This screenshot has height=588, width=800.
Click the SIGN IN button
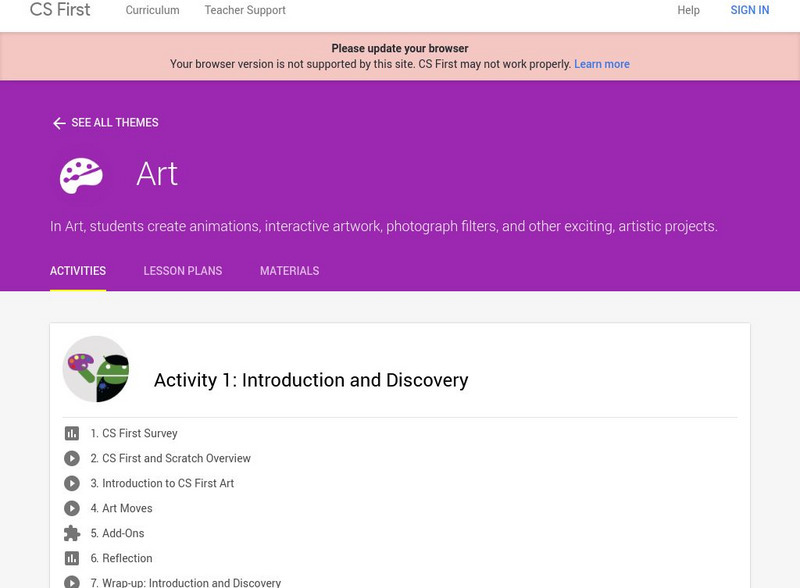click(749, 10)
